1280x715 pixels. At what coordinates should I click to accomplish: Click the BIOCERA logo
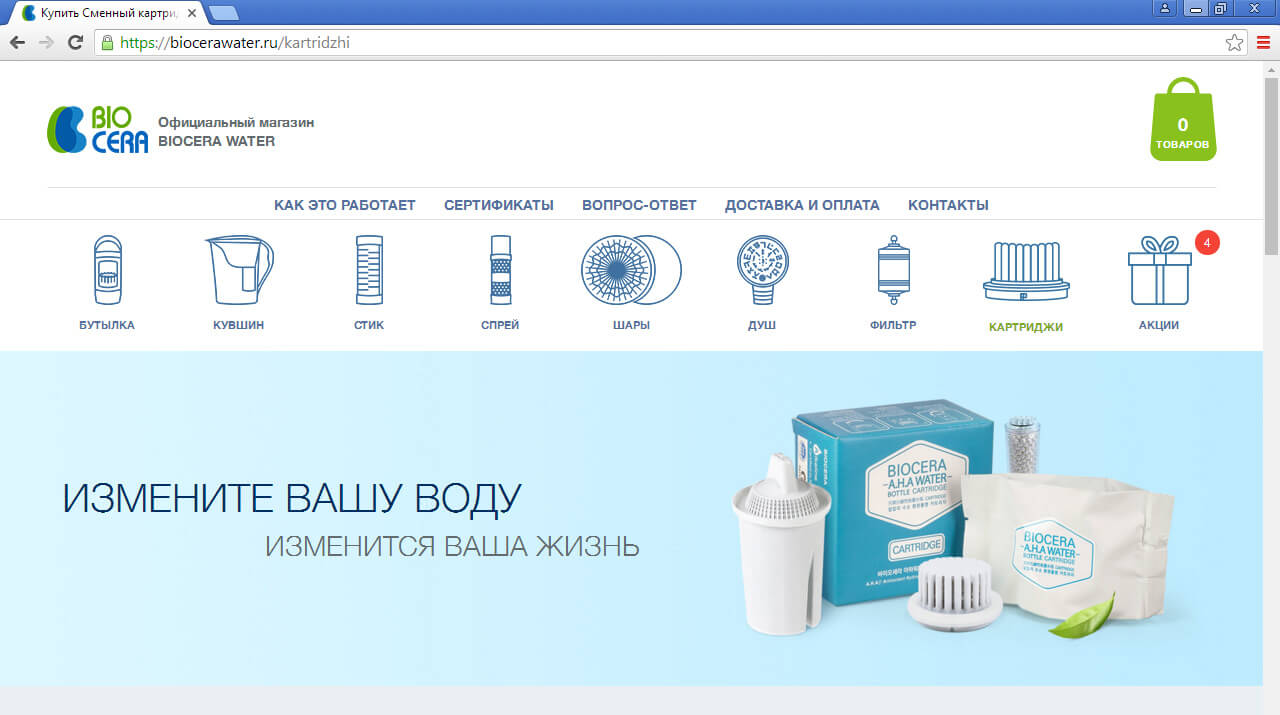97,127
